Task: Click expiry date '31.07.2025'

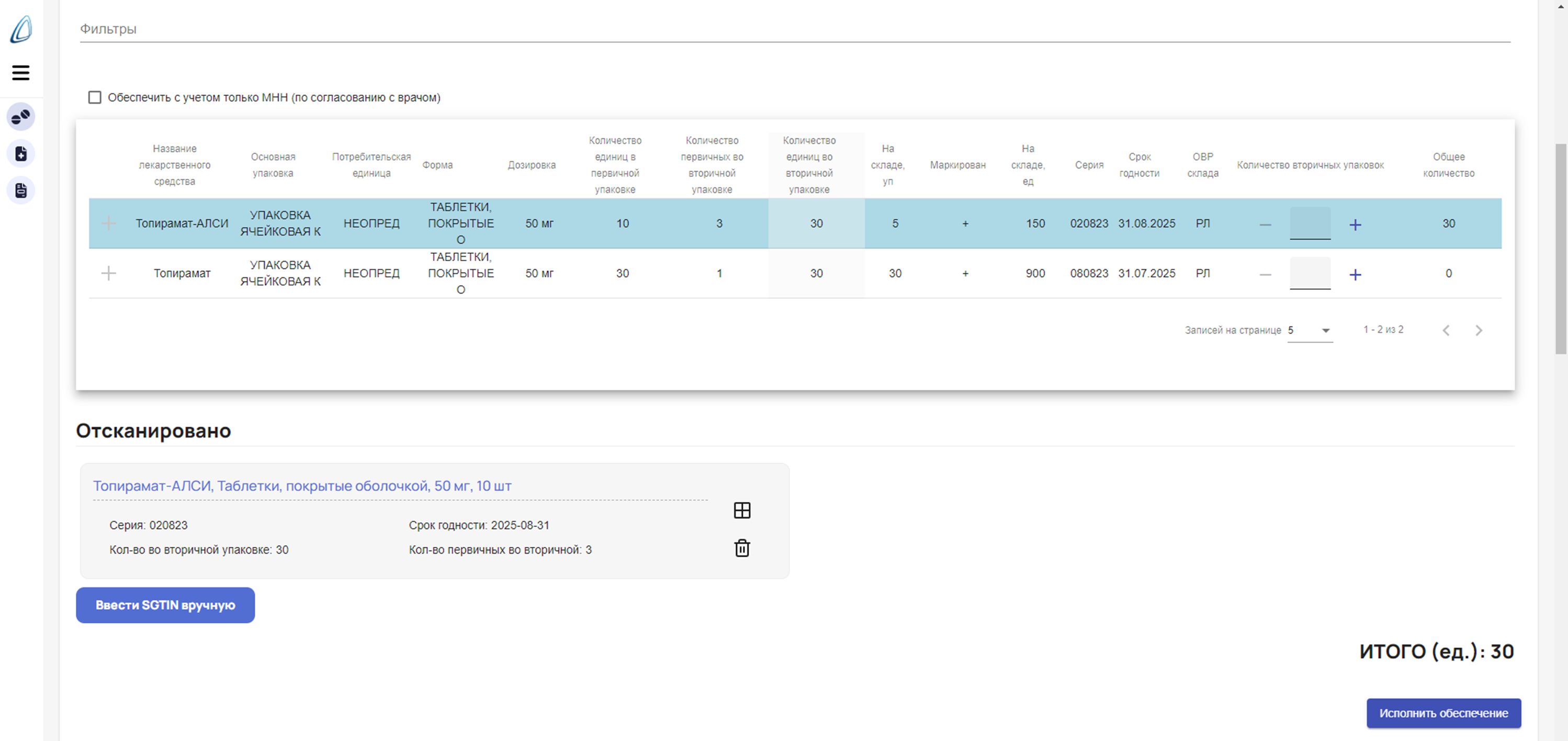Action: (x=1146, y=273)
